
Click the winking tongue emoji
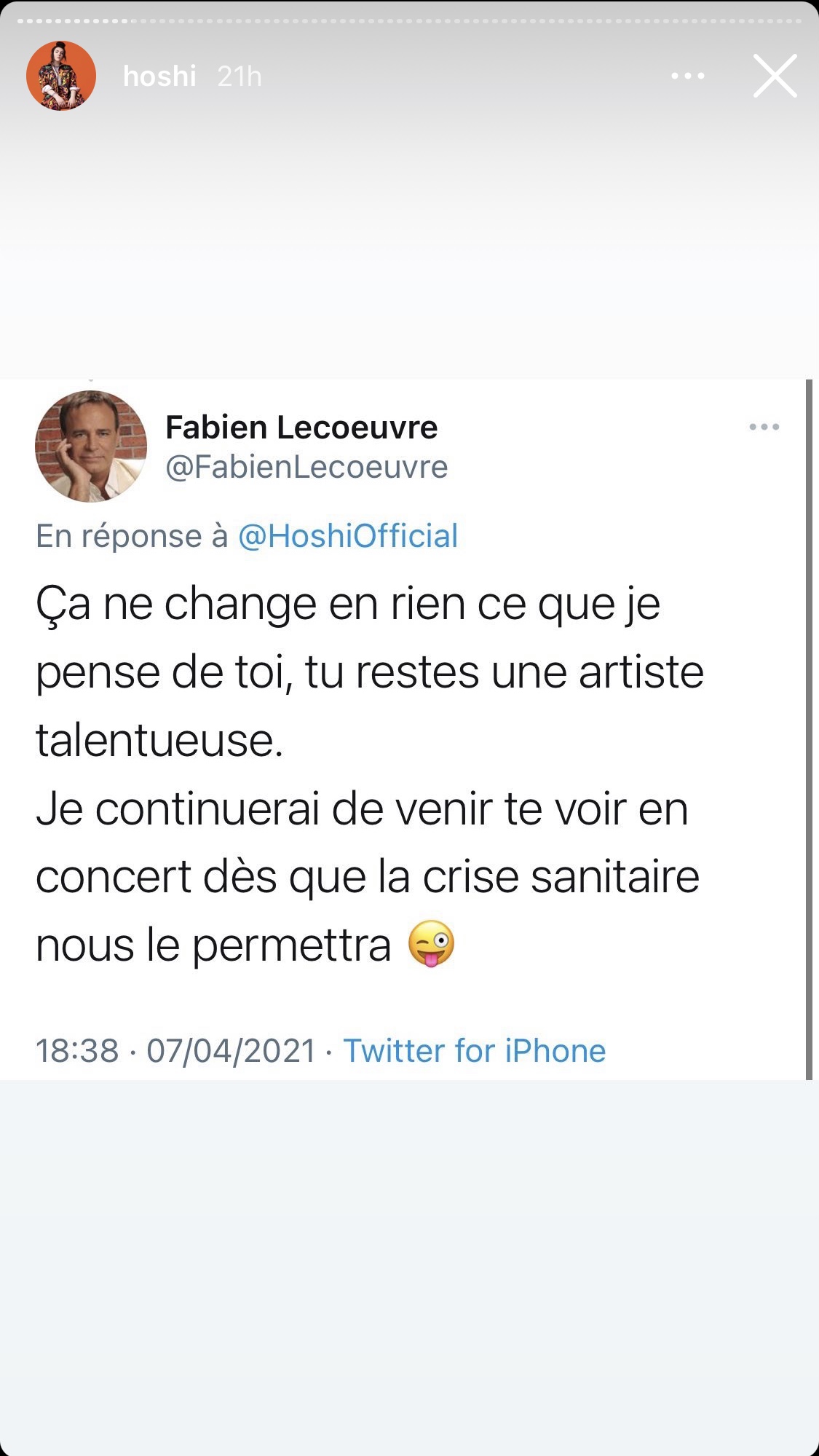pyautogui.click(x=431, y=944)
